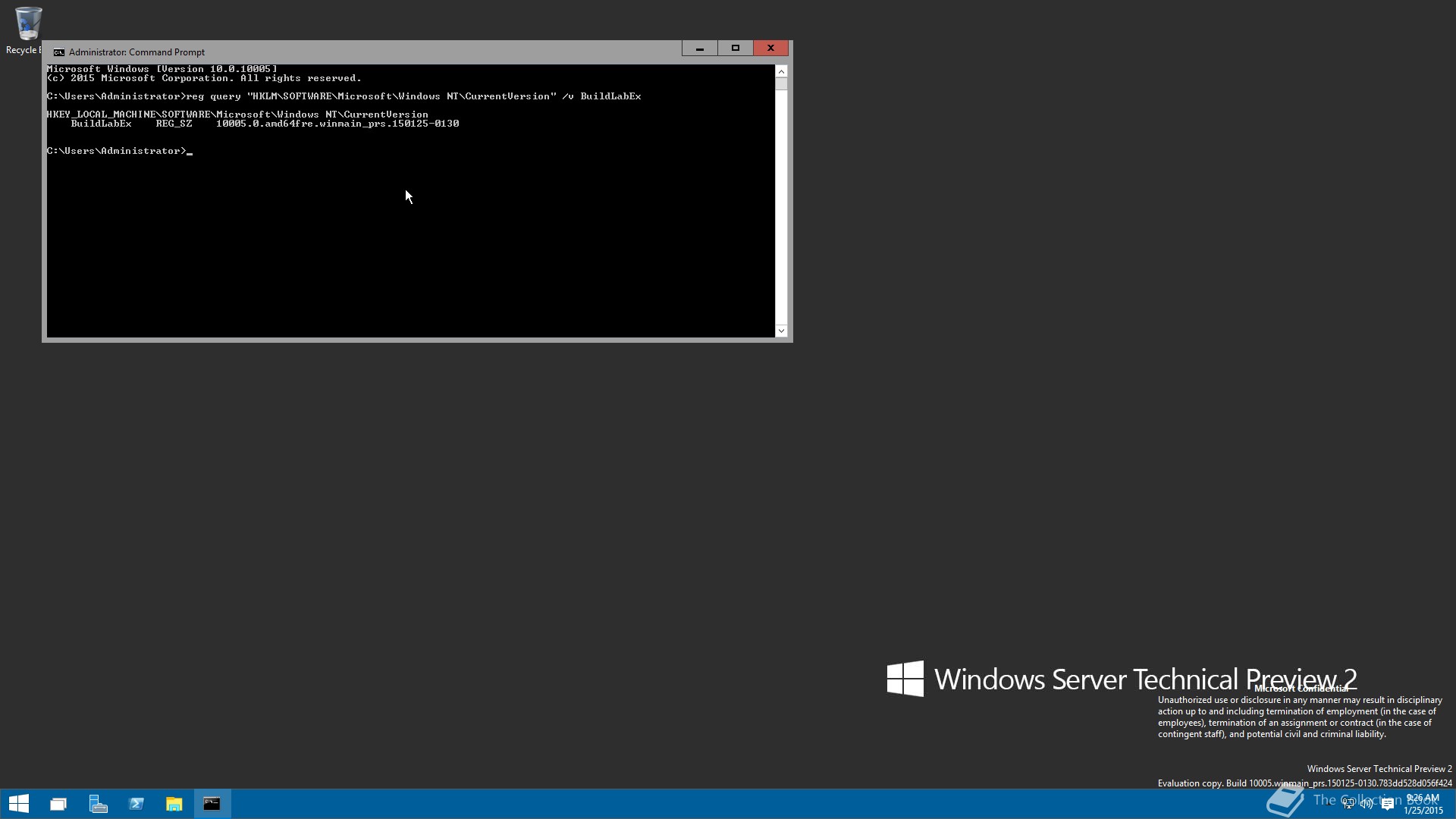Open the Recycle Bin desktop icon

coord(27,30)
